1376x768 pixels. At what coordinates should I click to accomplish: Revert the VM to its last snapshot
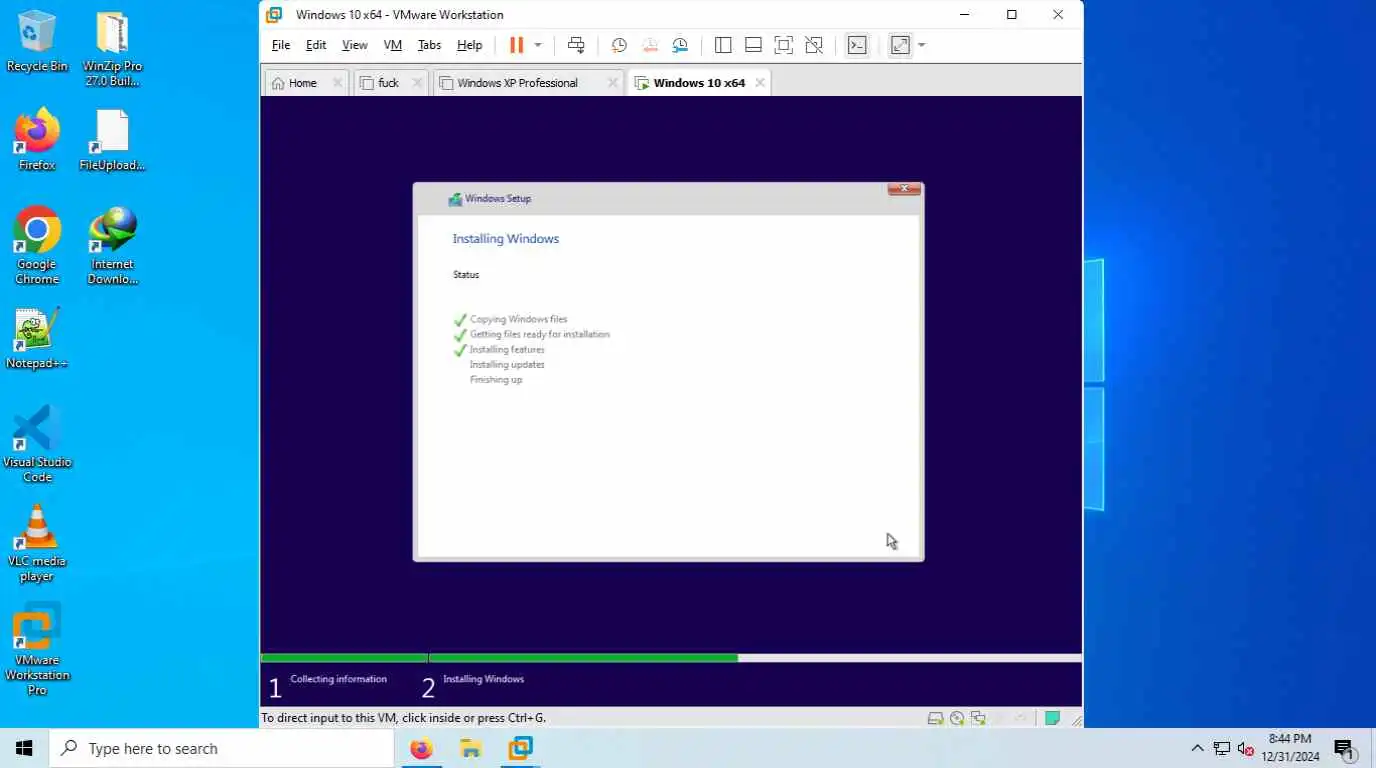pos(650,45)
